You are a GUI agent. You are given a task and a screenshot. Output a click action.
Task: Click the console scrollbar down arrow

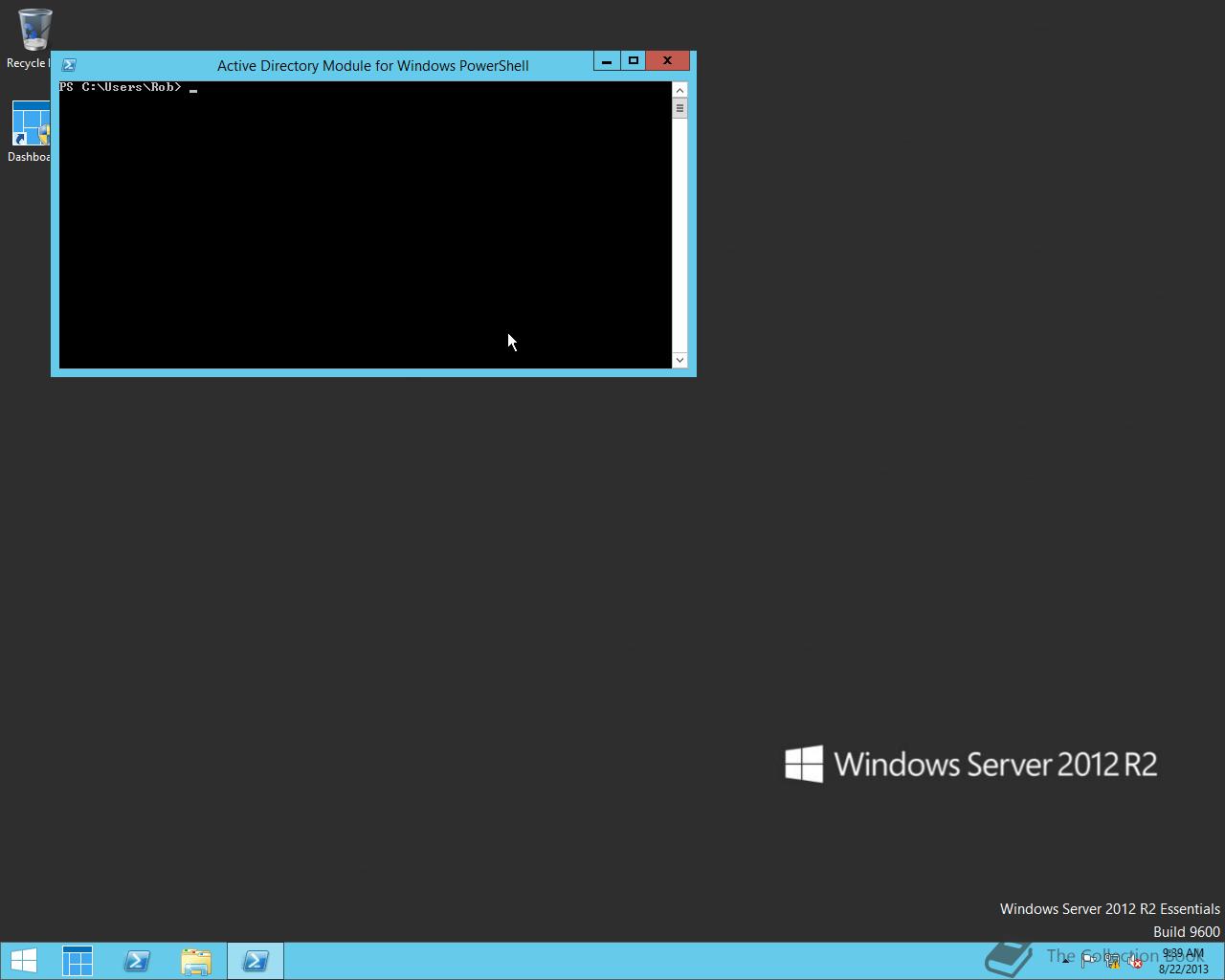tap(679, 360)
